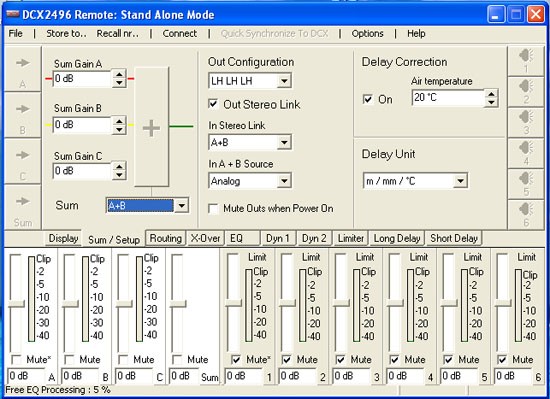Screen dimensions: 550x399
Task: Switch to the Short Delay tab
Action: tap(454, 238)
